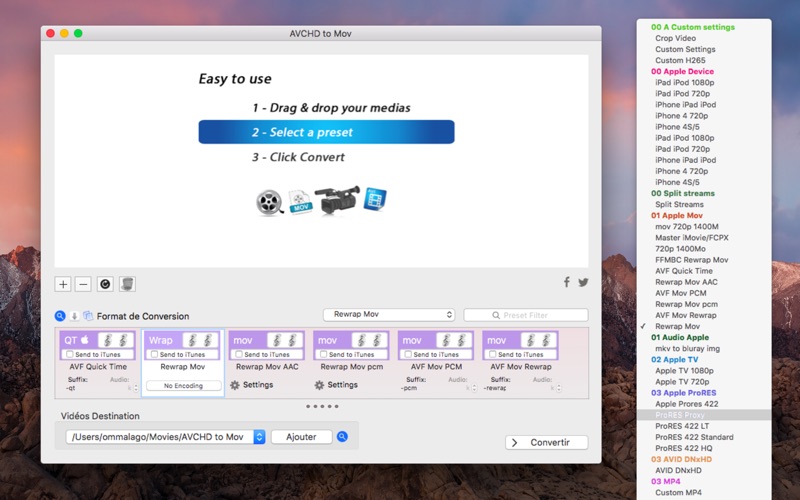
Task: Click the film reel icon
Action: (x=269, y=202)
